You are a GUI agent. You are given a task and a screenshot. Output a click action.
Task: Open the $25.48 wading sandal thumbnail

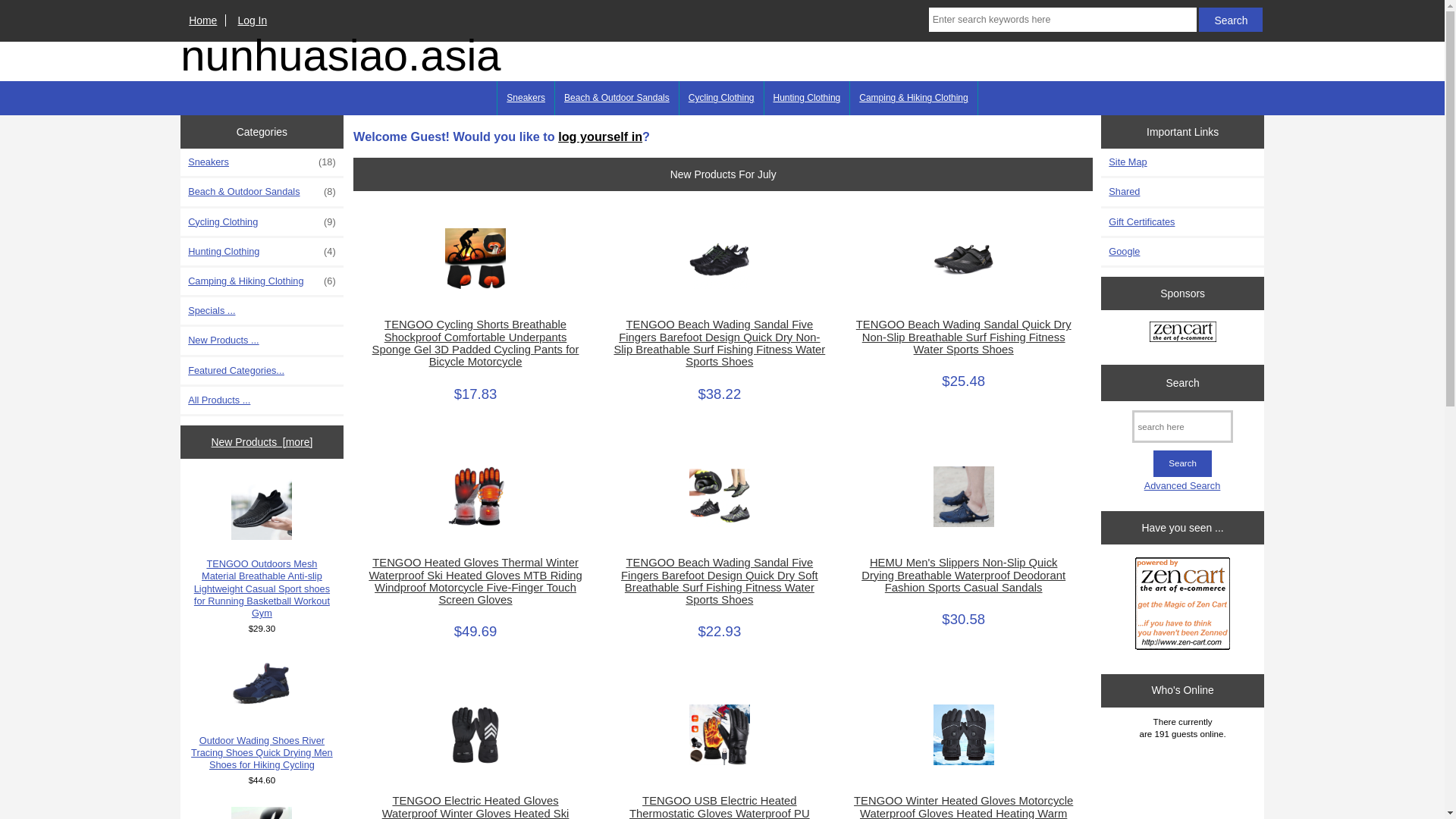click(963, 259)
